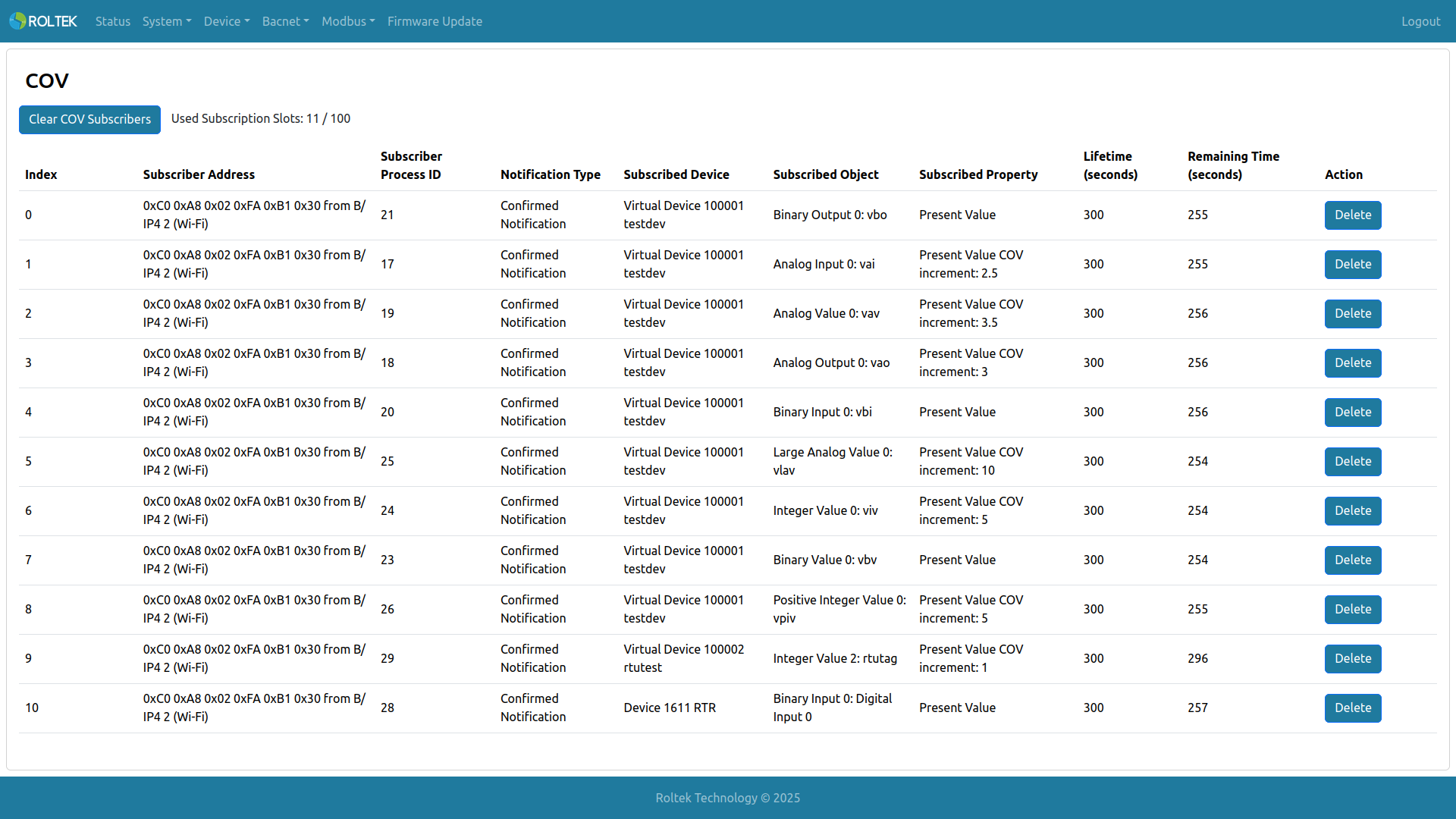Expand the Bacnet dropdown menu
Image resolution: width=1456 pixels, height=819 pixels.
(286, 21)
